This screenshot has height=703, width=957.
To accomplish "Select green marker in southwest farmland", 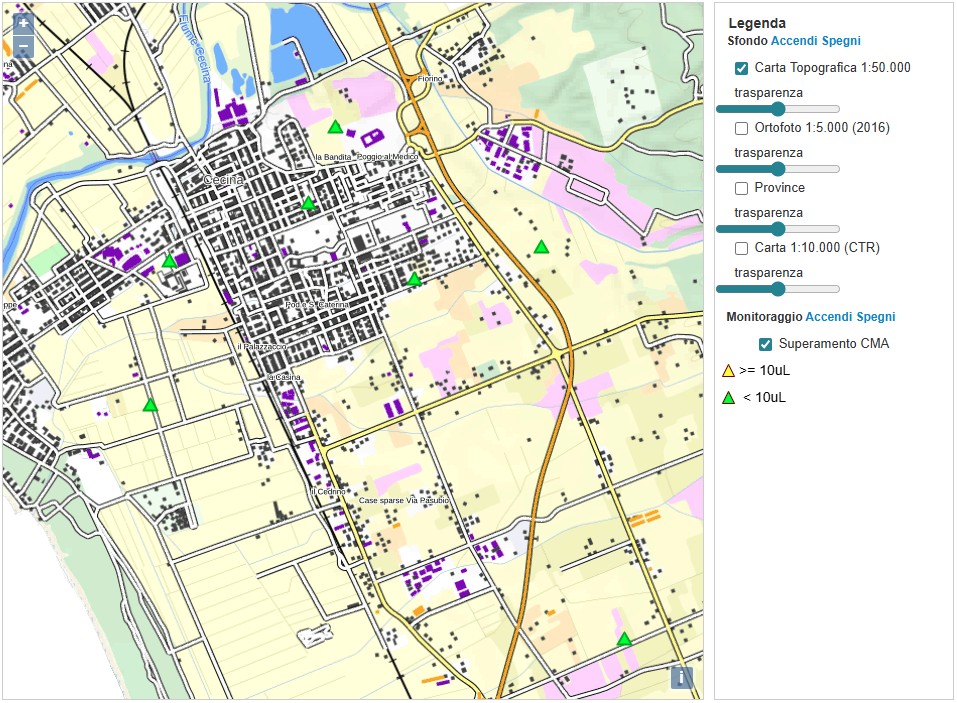I will (x=150, y=405).
